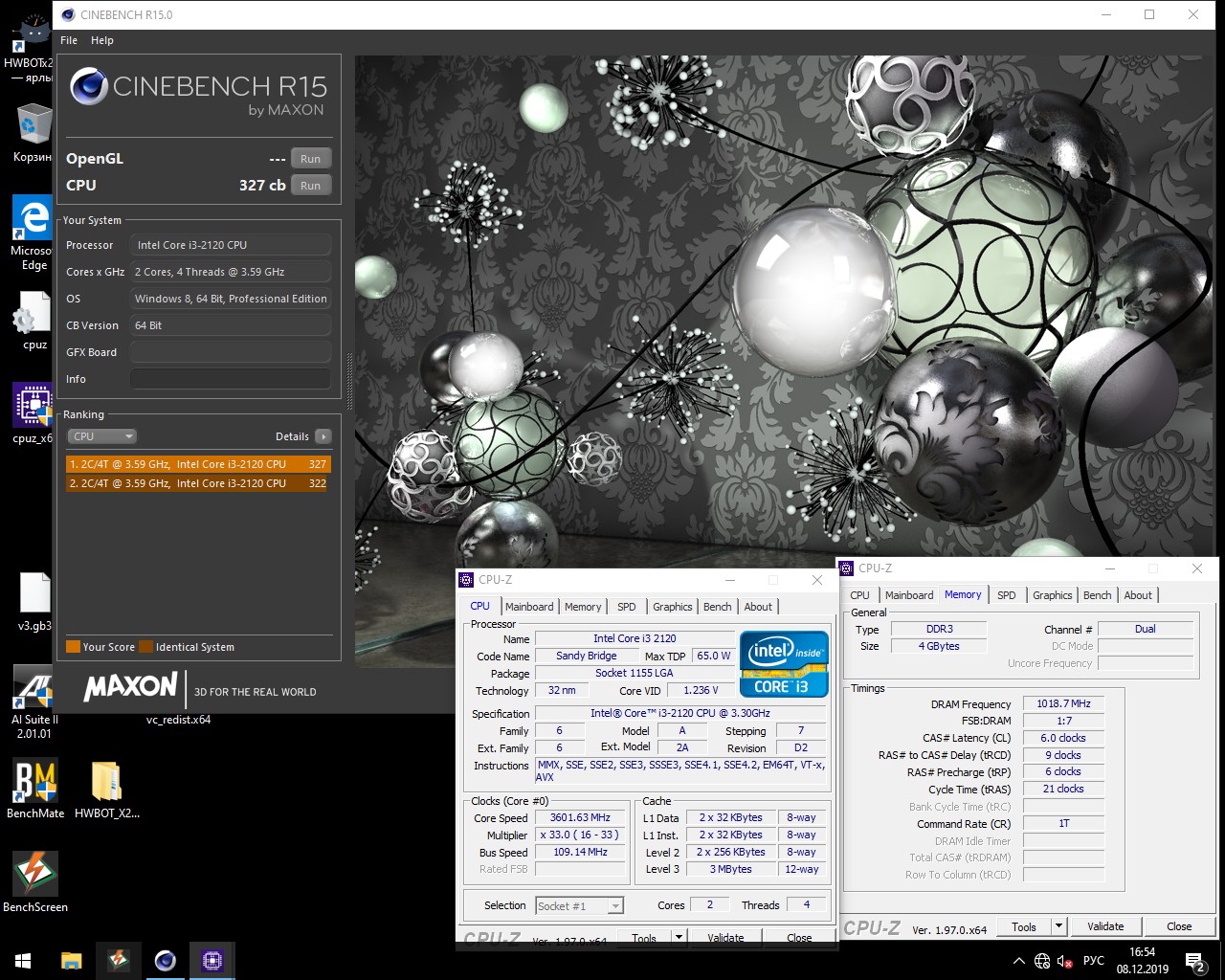Open network status tray icon
The height and width of the screenshot is (980, 1225).
point(1042,961)
